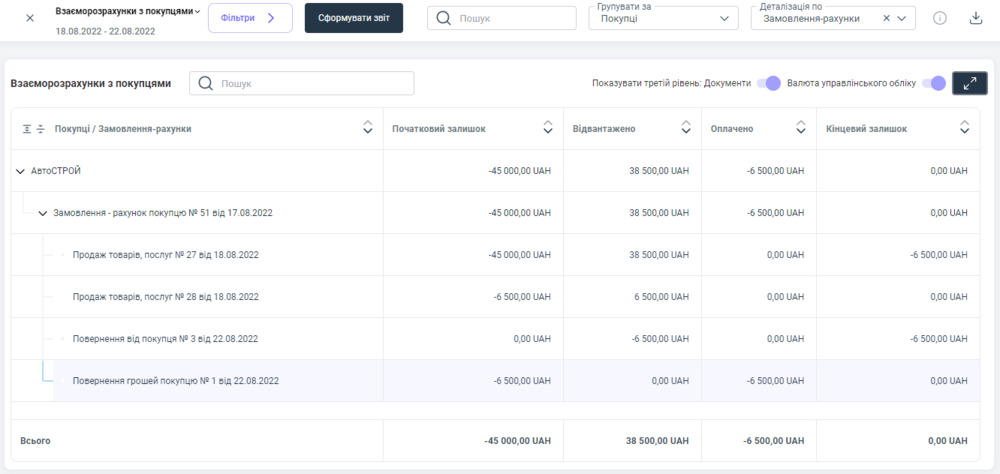1000x474 pixels.
Task: Expand table to fullscreen
Action: 969,84
